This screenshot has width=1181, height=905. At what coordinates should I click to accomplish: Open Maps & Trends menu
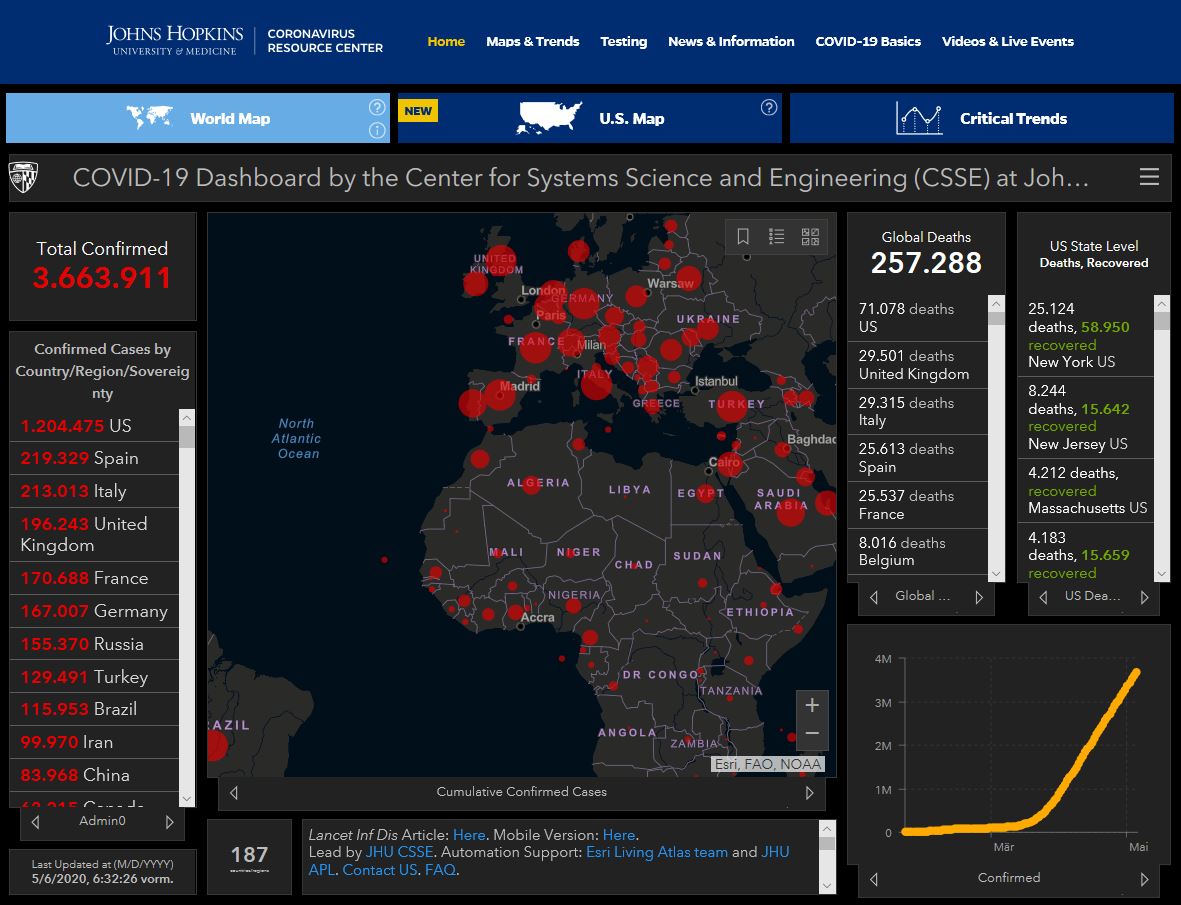click(533, 41)
